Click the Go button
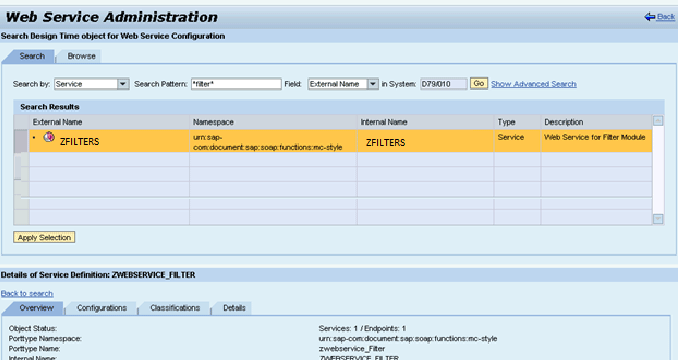Image resolution: width=694 pixels, height=363 pixels. coord(478,83)
